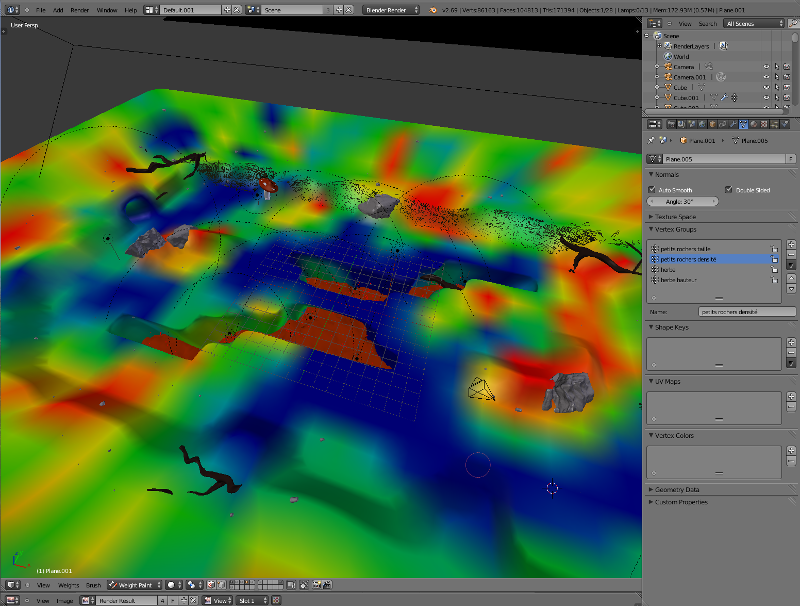Open the Weights menu in 3D view header
This screenshot has width=800, height=606.
point(68,585)
